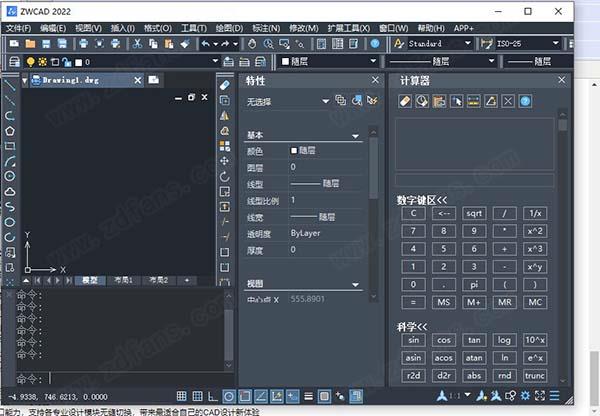Image resolution: width=600 pixels, height=416 pixels.
Task: Open the 绘图(D) menu
Action: (229, 28)
